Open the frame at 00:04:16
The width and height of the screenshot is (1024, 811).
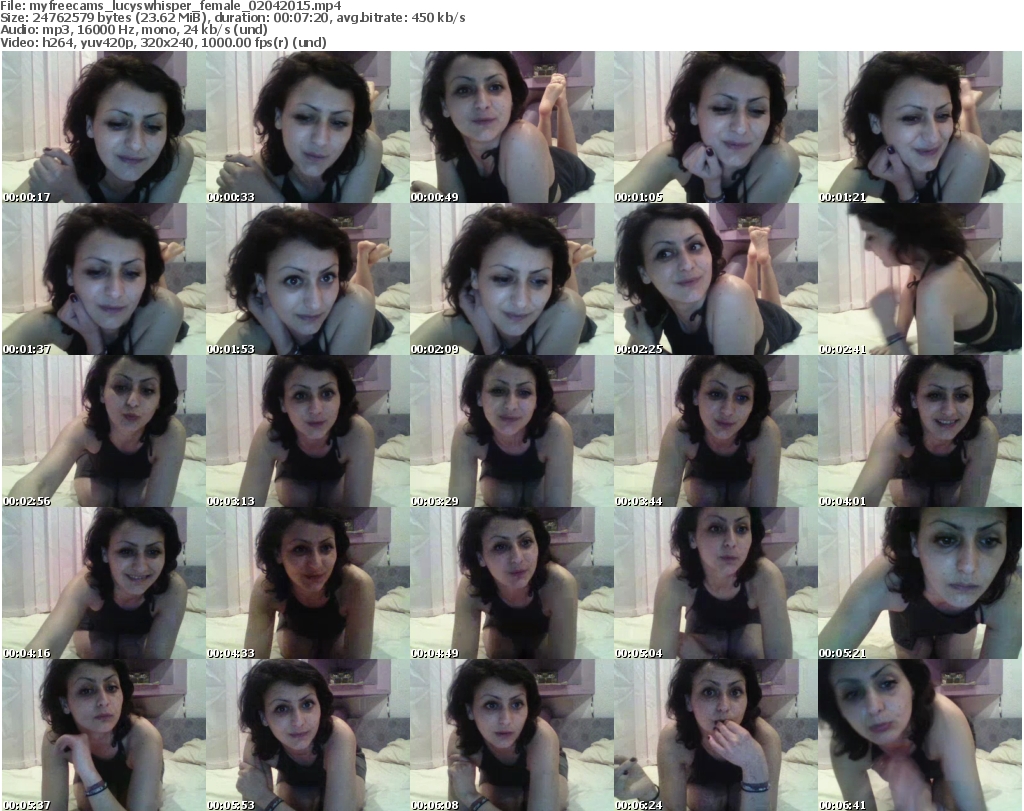[x=103, y=584]
